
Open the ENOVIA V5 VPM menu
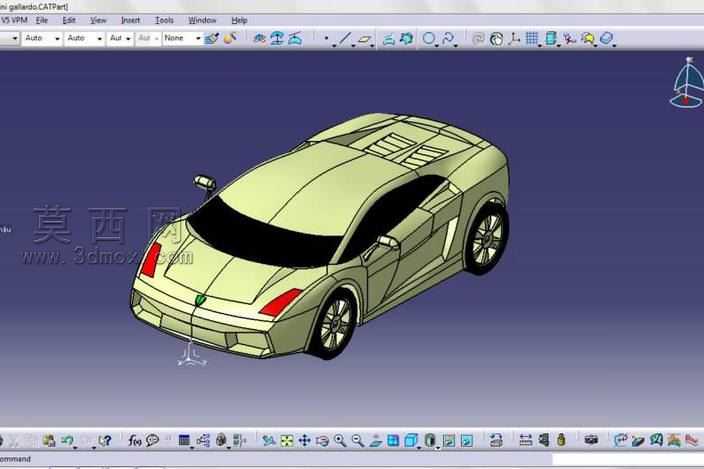point(14,20)
